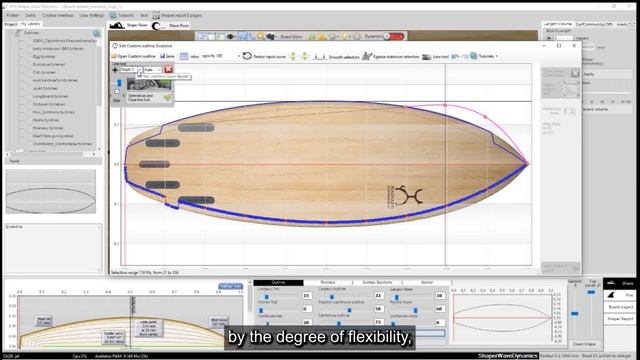Click the color box icon in outline toolbar
640x360 pixels.
coord(184,56)
